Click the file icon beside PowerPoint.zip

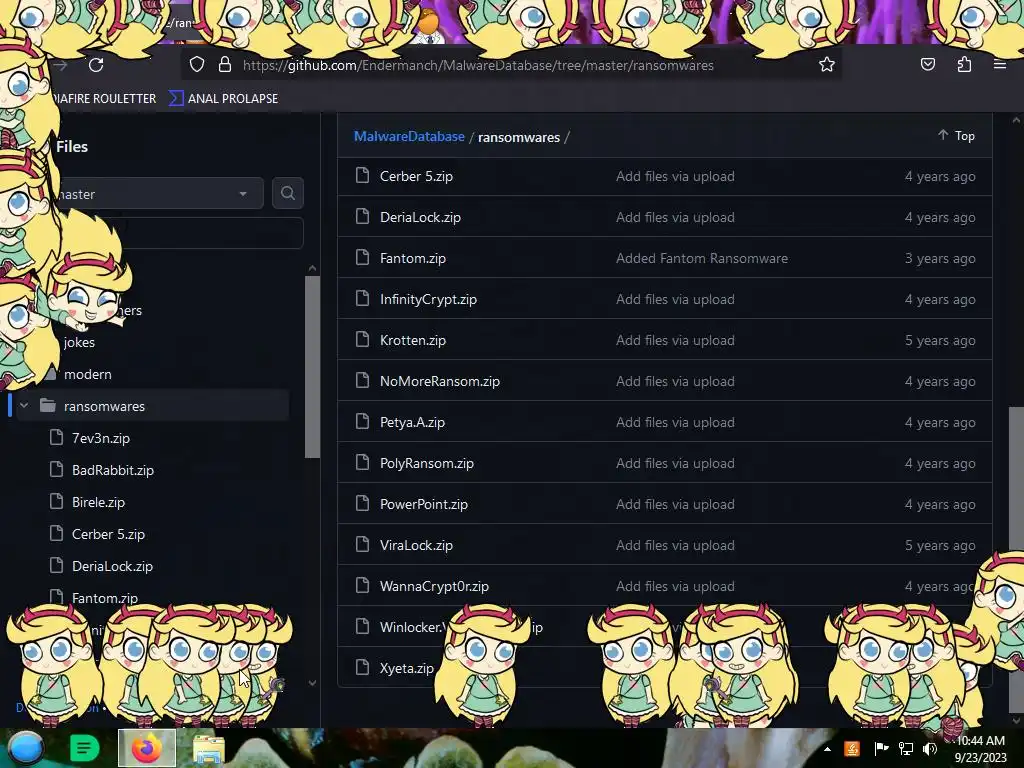coord(362,503)
